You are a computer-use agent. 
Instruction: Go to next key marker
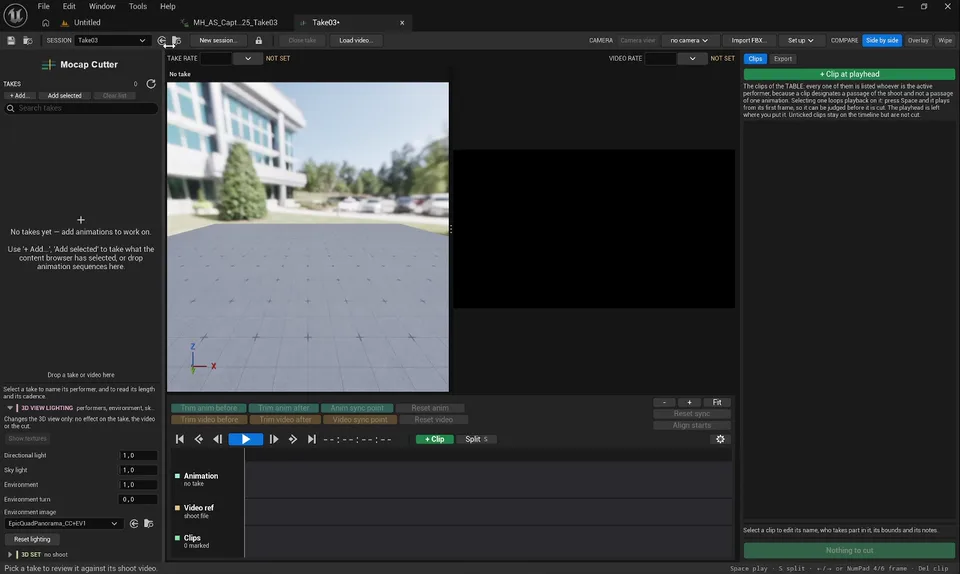click(293, 439)
